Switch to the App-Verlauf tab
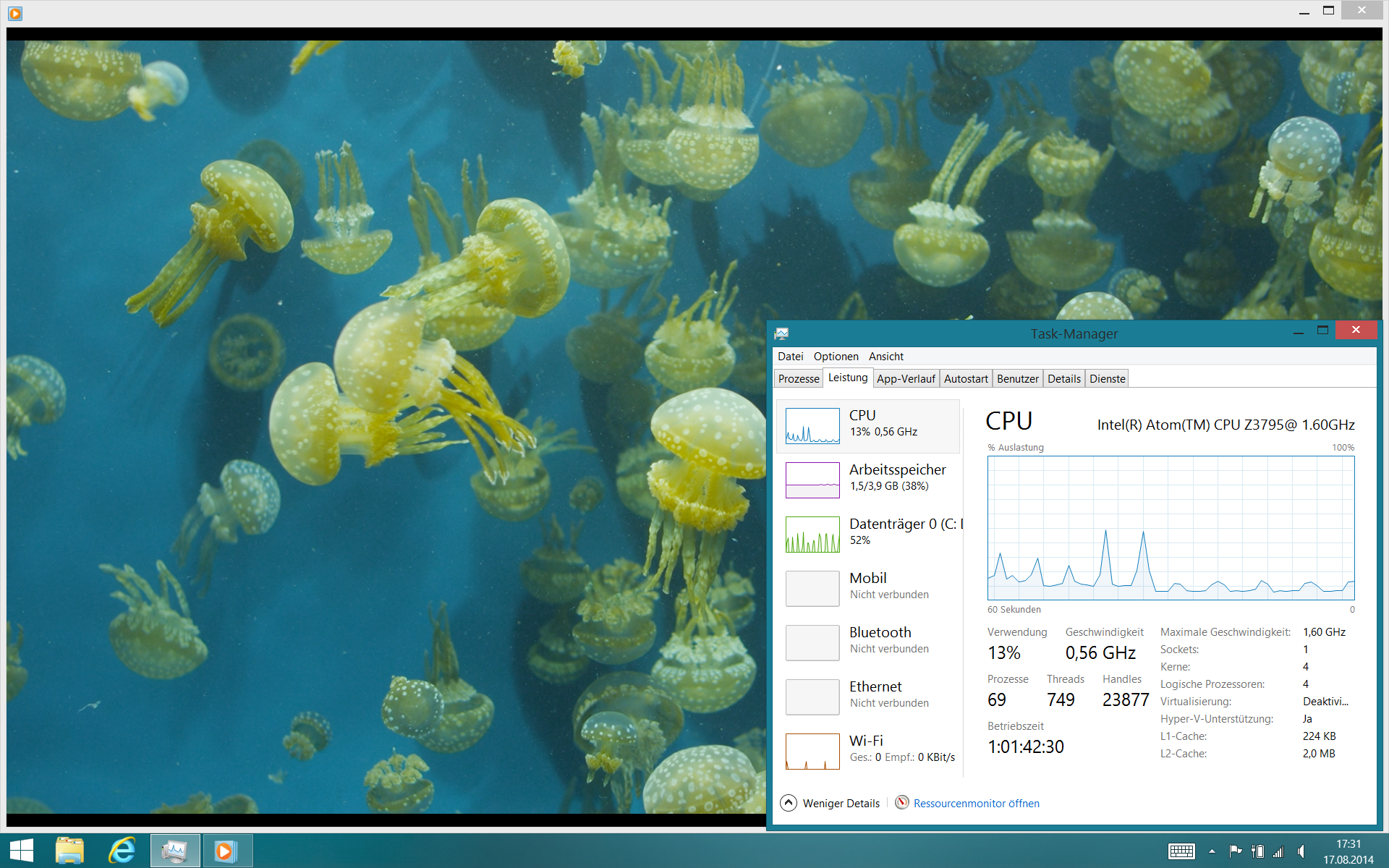This screenshot has height=868, width=1389. (906, 379)
